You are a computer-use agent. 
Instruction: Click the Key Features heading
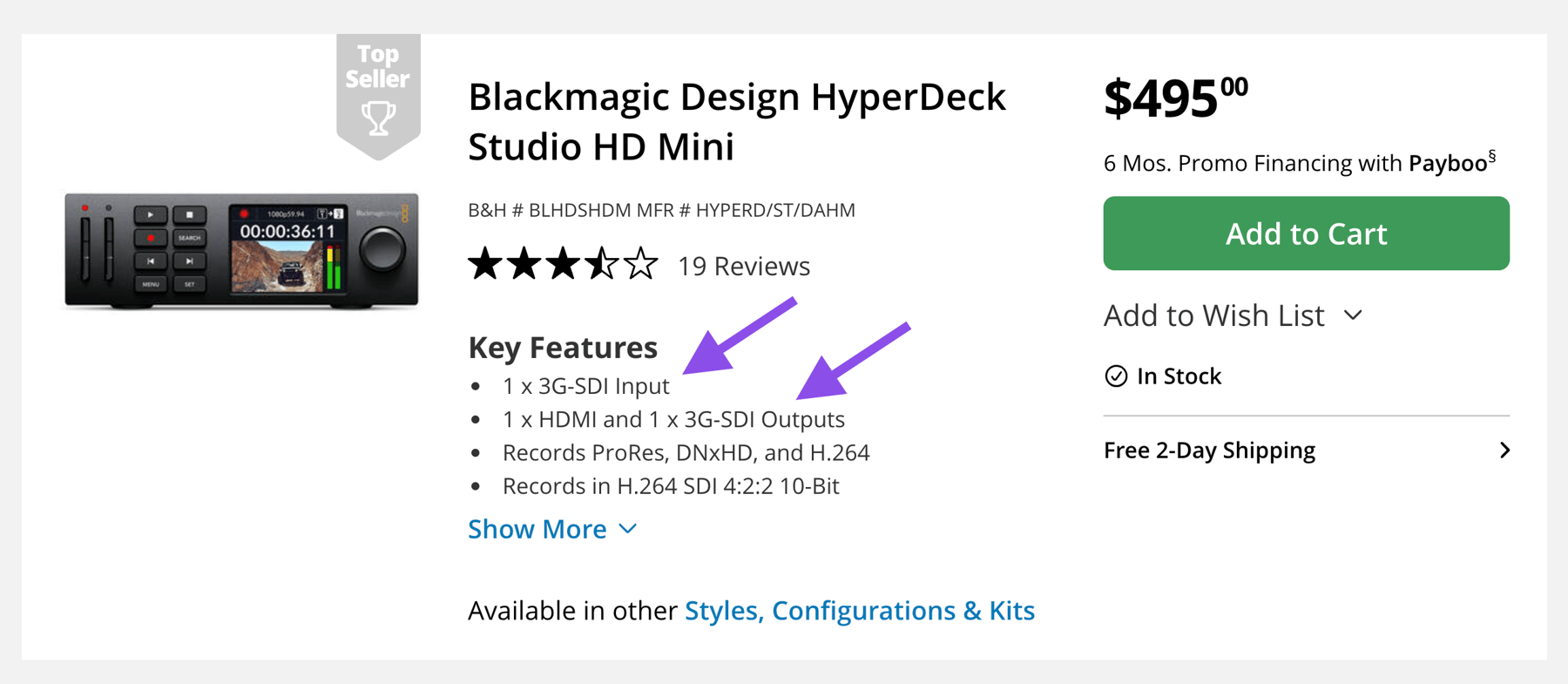pyautogui.click(x=563, y=348)
